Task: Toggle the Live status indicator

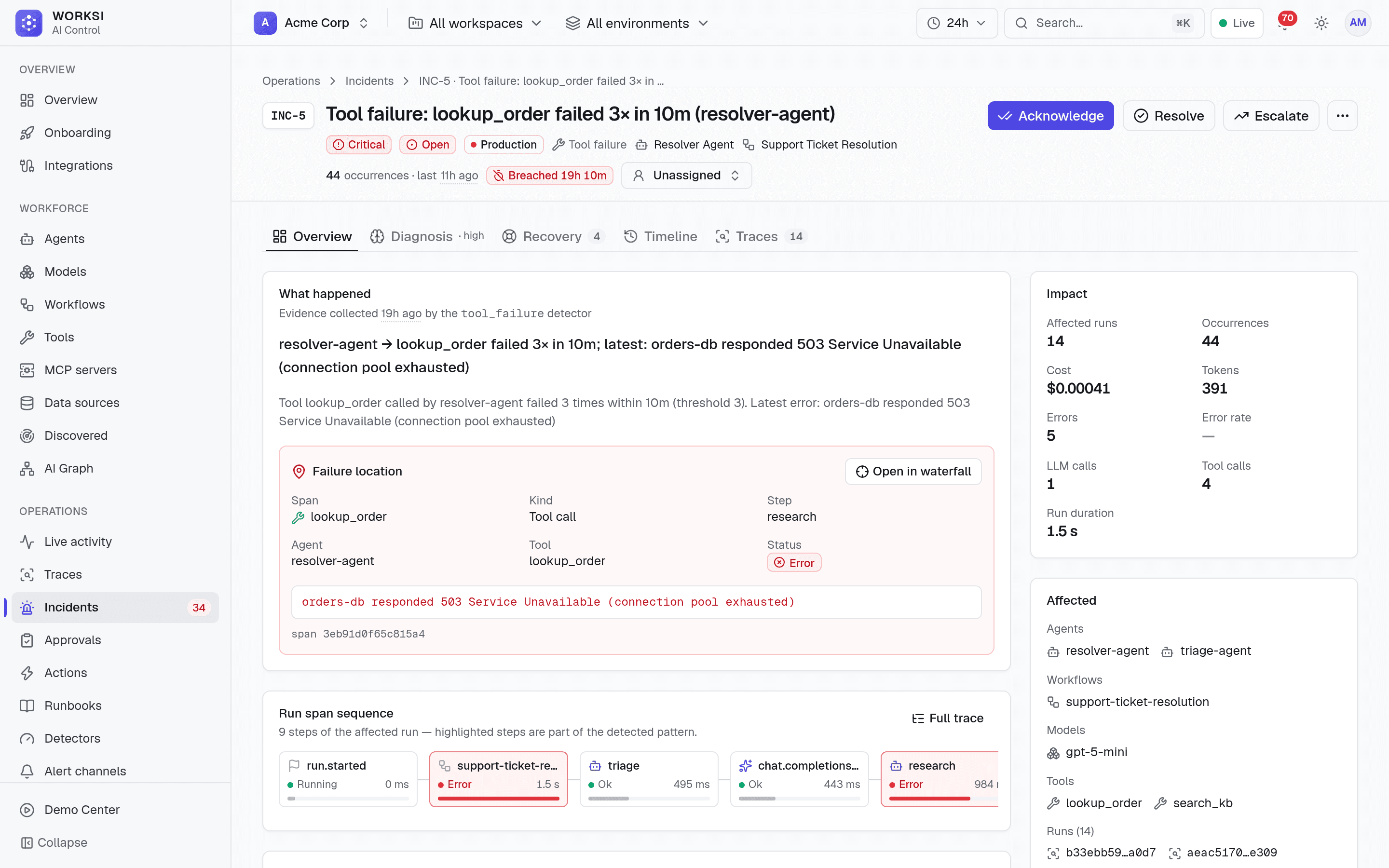Action: tap(1236, 23)
